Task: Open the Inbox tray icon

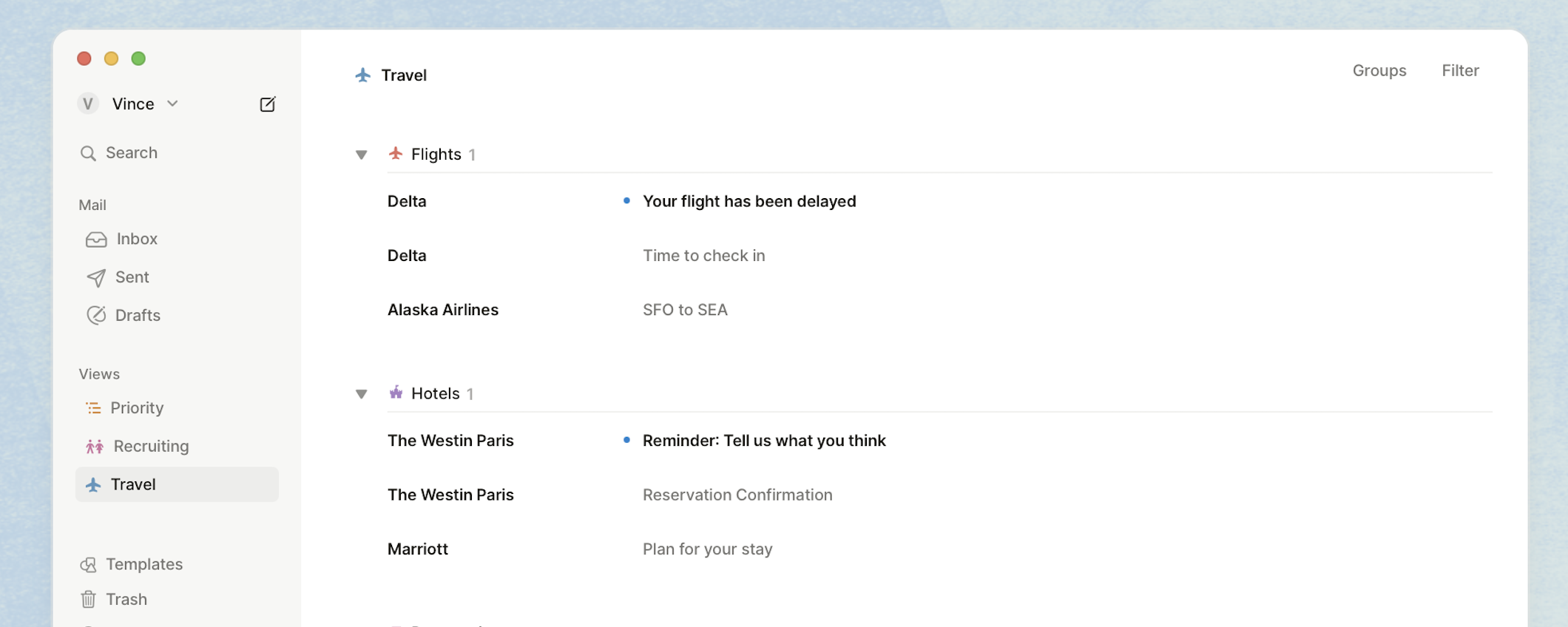Action: click(96, 240)
